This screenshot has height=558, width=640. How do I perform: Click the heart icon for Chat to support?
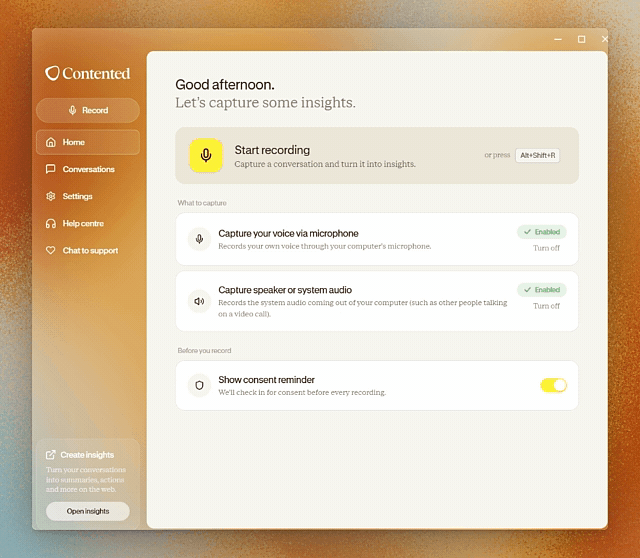pos(51,250)
